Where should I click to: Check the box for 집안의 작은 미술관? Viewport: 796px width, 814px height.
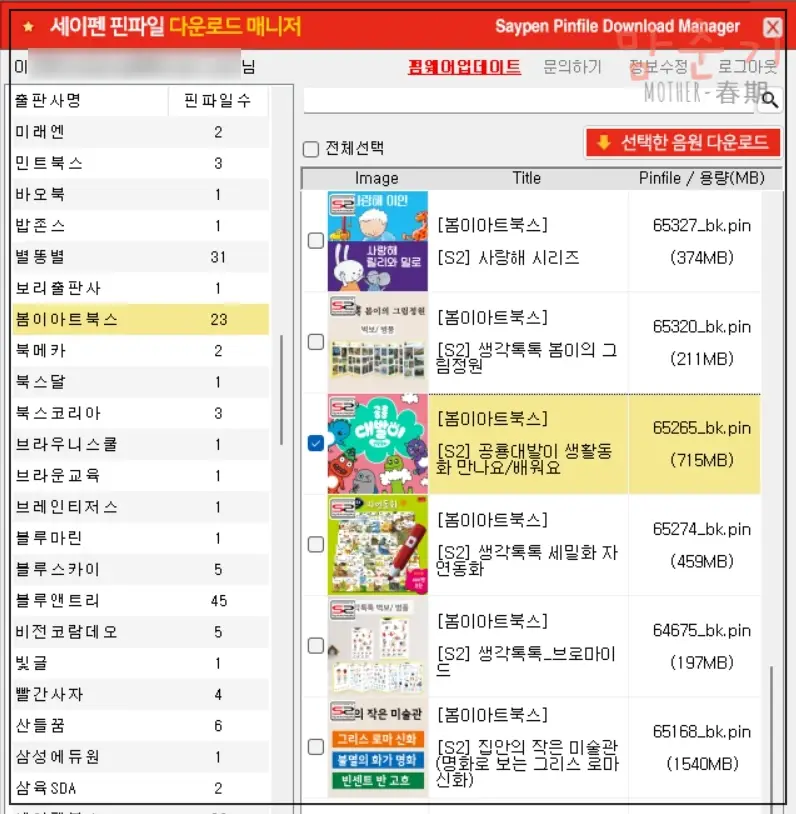coord(316,747)
